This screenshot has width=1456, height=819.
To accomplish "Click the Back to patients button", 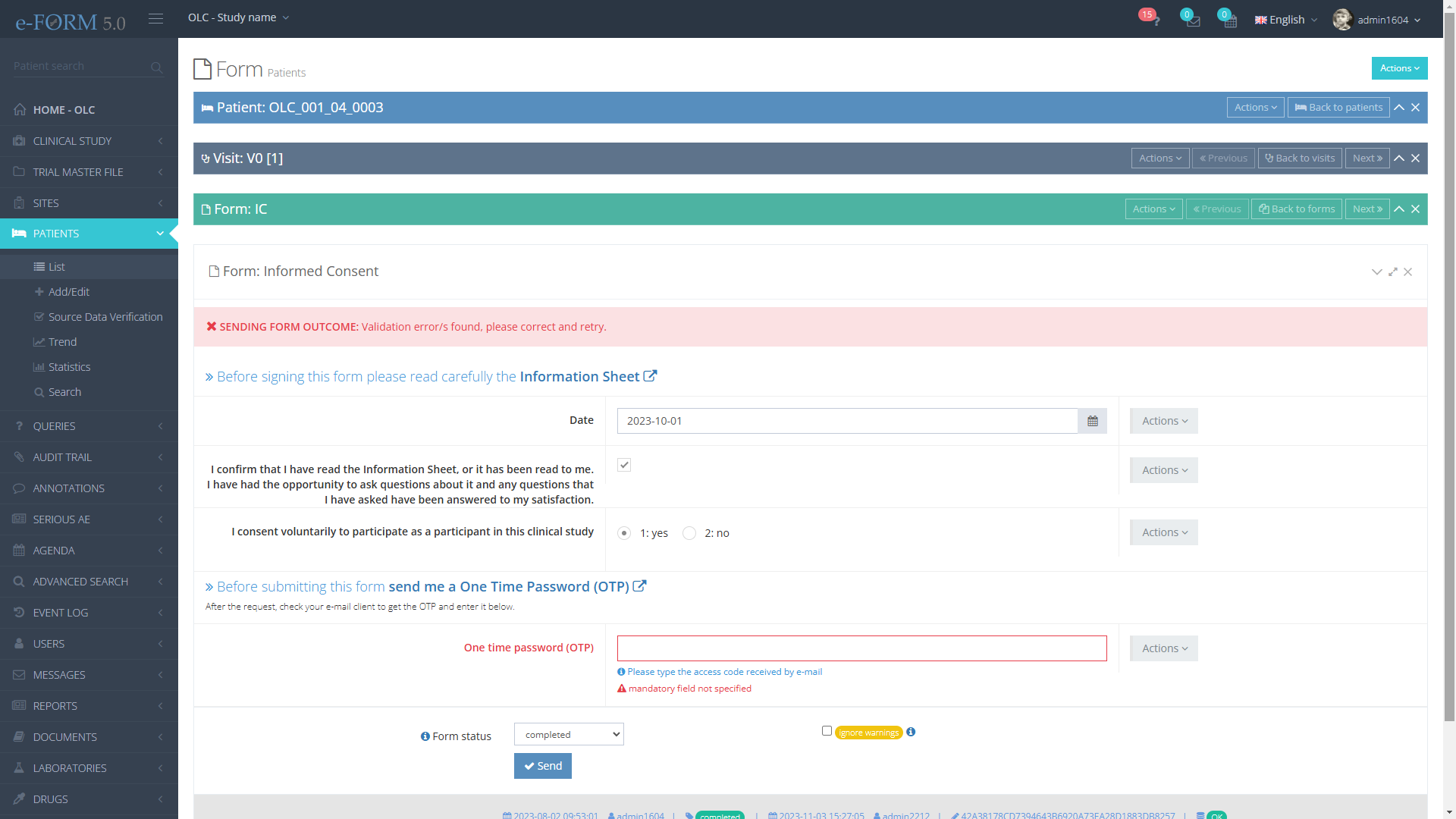I will 1338,108.
